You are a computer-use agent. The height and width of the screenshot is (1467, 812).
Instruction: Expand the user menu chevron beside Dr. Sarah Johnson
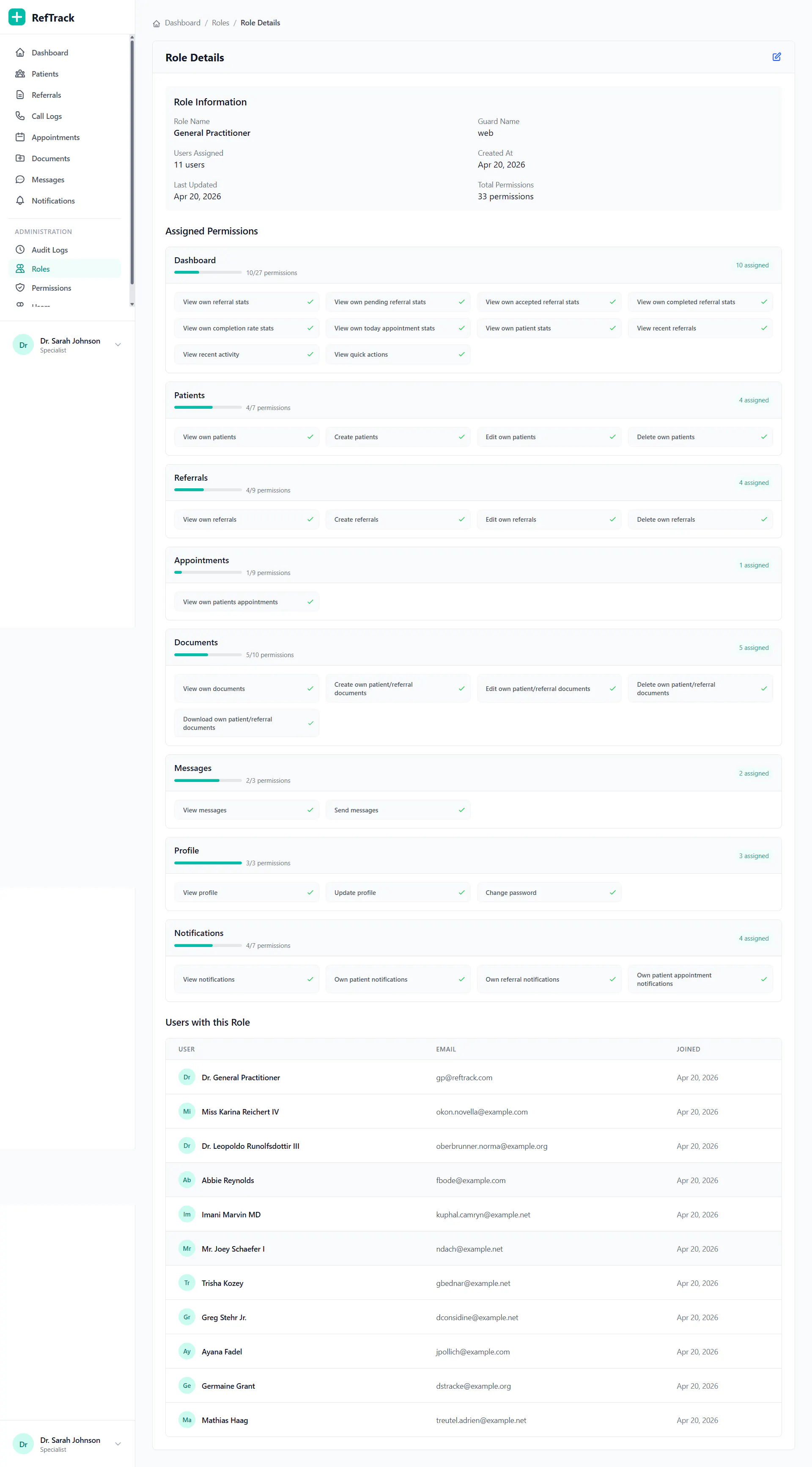pyautogui.click(x=118, y=344)
